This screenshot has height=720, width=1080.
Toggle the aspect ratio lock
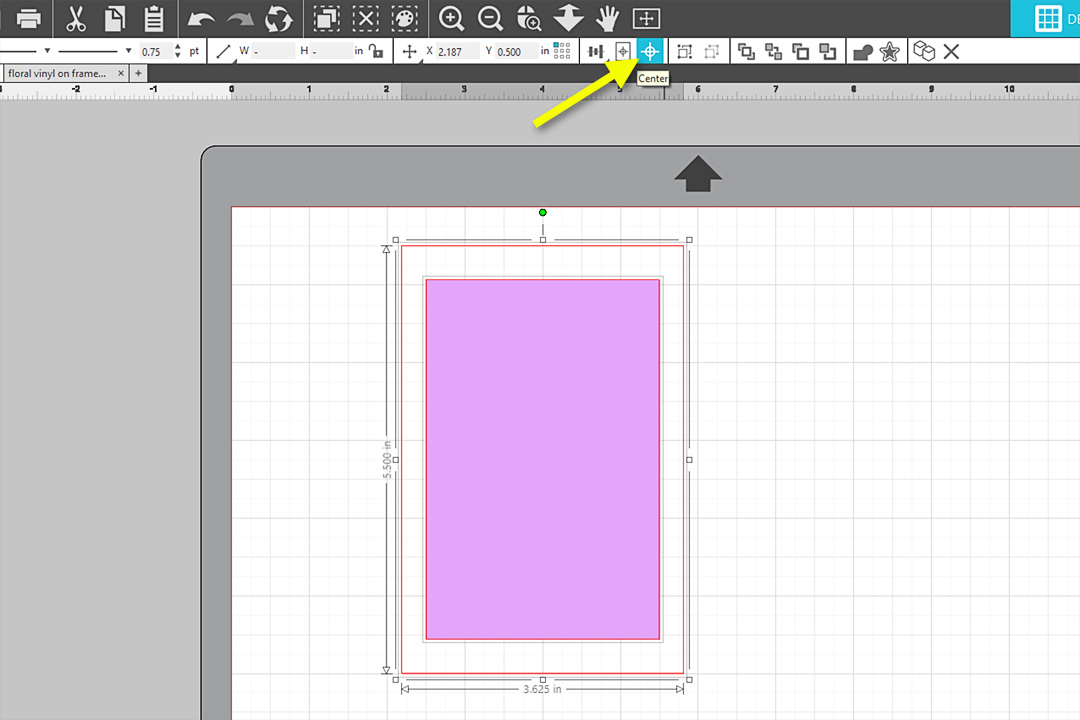(375, 51)
